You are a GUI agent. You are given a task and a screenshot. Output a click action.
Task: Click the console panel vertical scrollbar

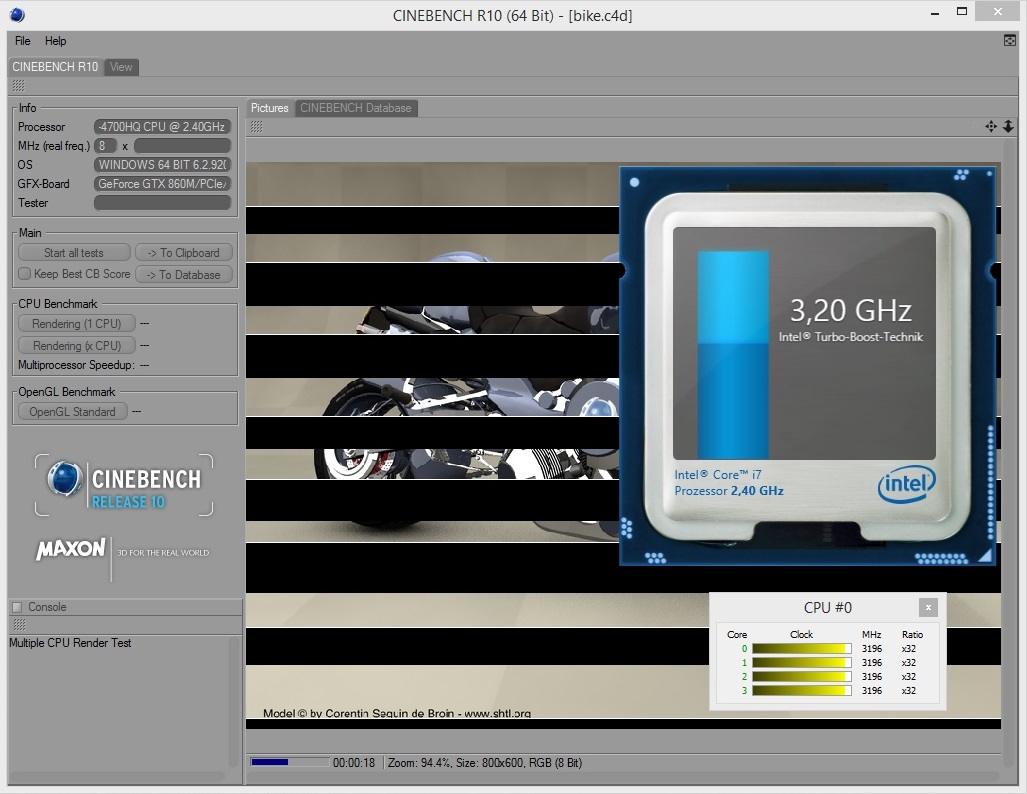click(233, 701)
